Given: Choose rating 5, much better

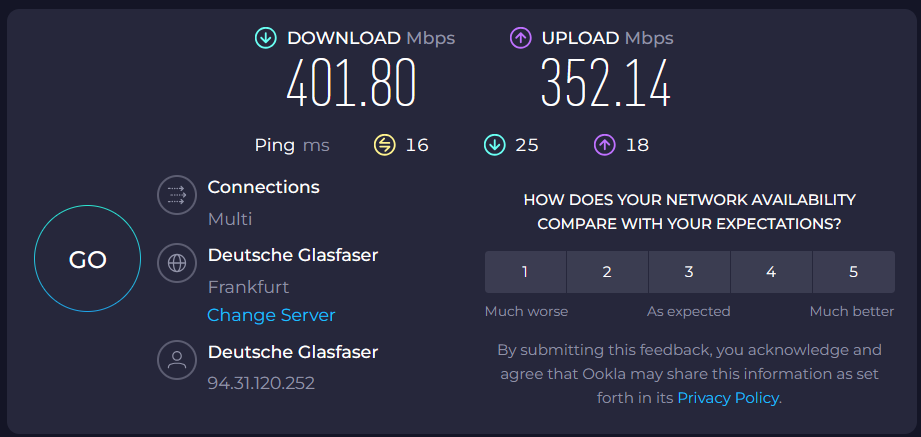Looking at the screenshot, I should point(853,272).
